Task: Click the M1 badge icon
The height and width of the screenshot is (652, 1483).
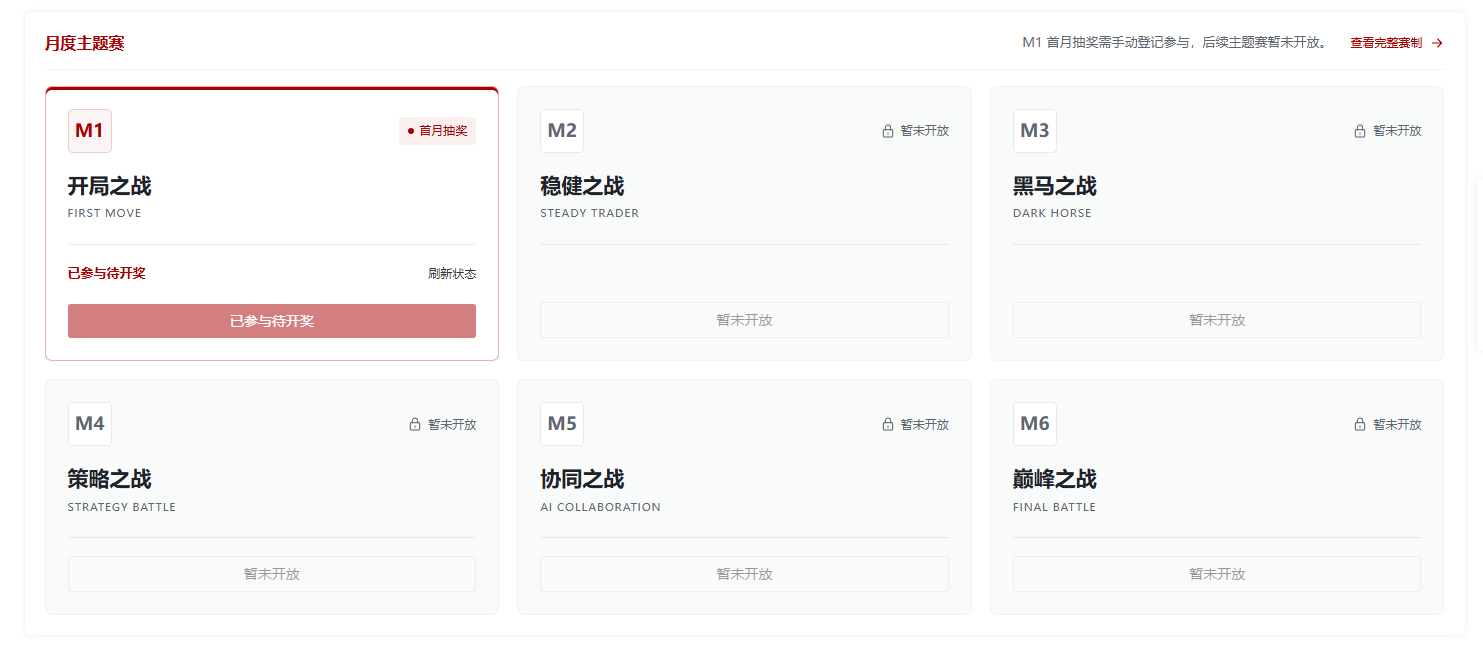Action: point(90,131)
